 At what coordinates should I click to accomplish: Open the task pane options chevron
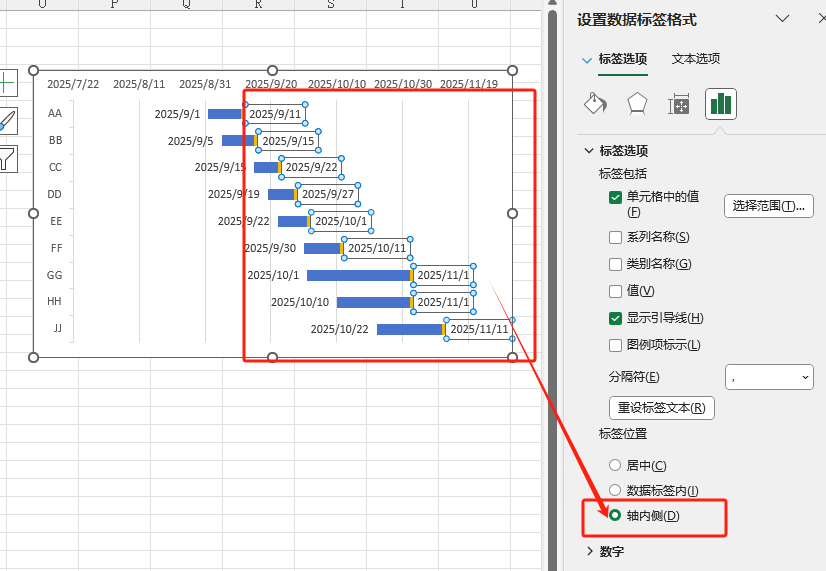pos(783,18)
